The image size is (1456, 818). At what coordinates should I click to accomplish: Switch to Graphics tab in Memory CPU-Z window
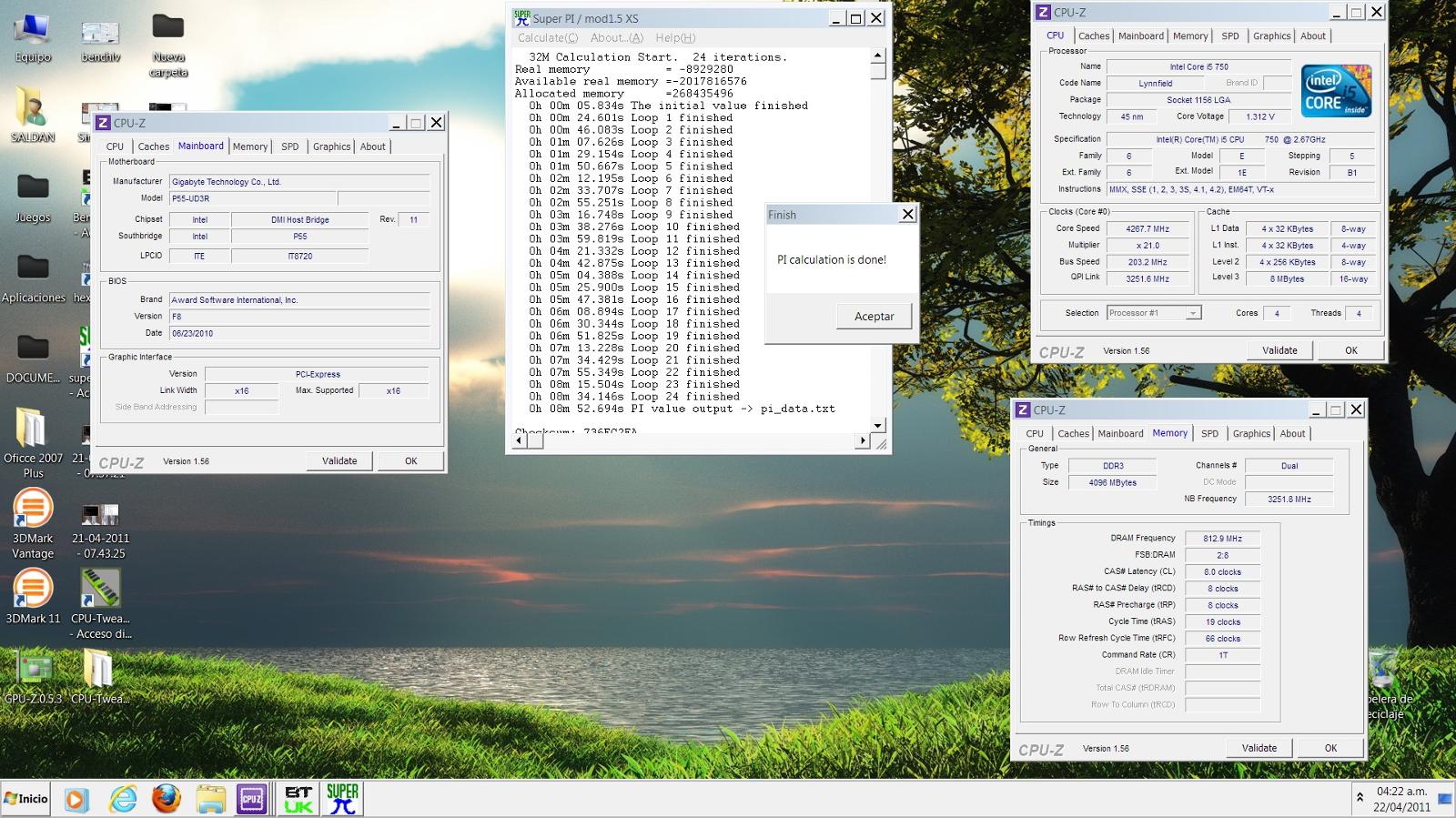click(x=1251, y=434)
